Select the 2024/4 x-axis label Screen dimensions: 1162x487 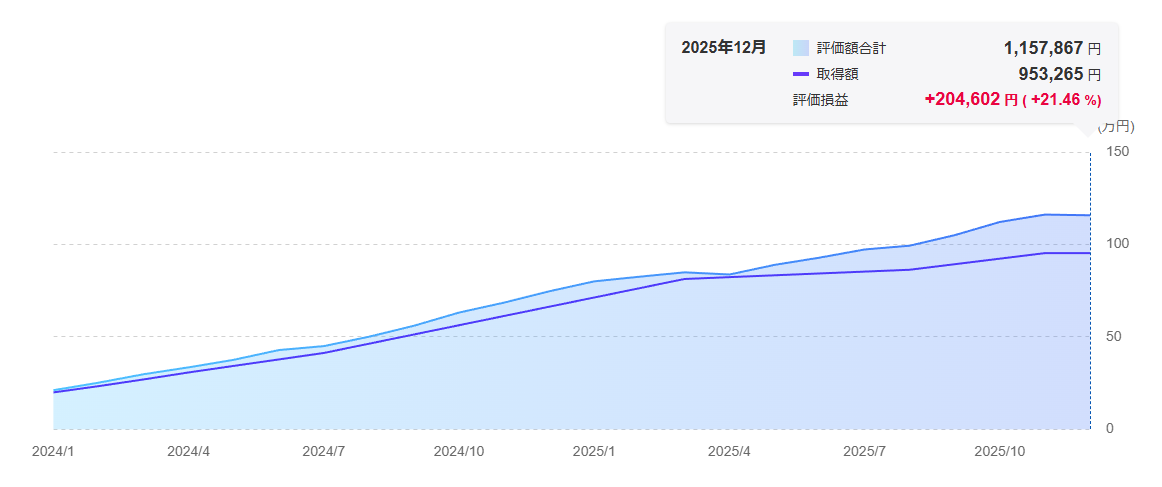point(188,452)
